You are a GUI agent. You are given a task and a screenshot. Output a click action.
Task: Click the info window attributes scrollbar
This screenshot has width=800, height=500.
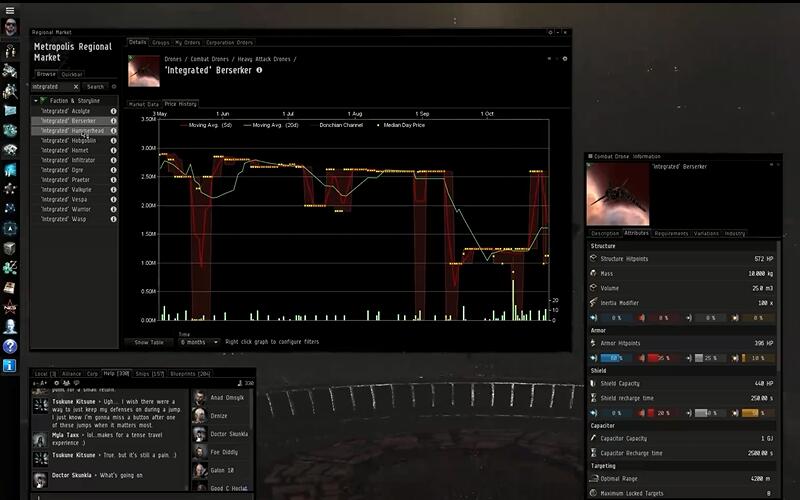click(779, 306)
